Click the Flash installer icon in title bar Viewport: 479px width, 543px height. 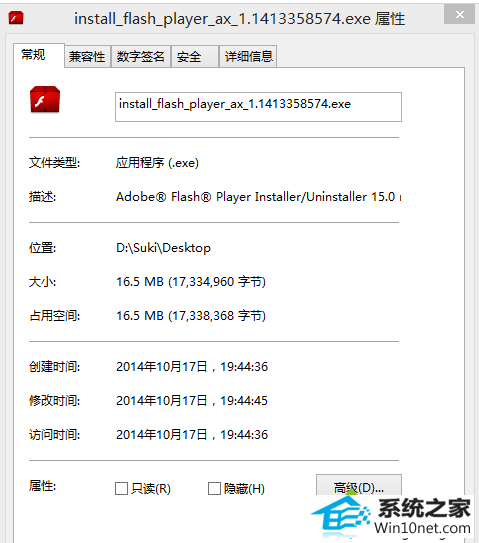[x=16, y=18]
